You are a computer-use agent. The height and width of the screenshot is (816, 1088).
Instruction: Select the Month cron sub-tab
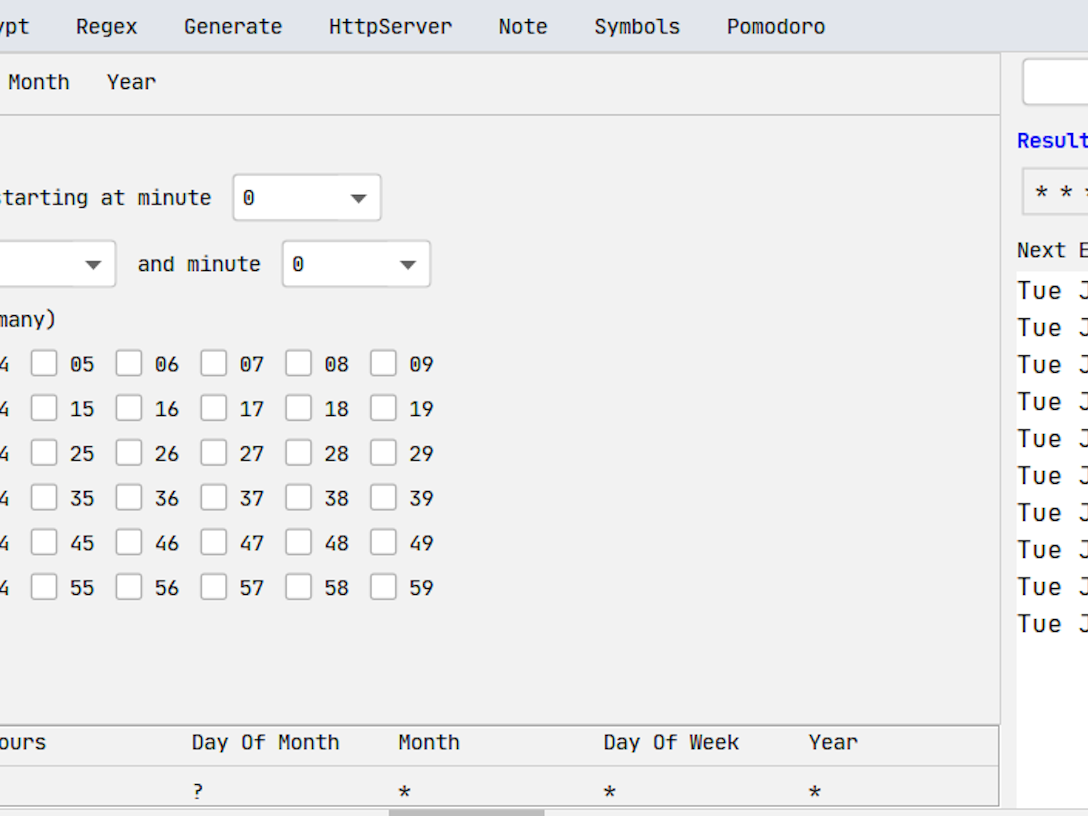tap(39, 83)
